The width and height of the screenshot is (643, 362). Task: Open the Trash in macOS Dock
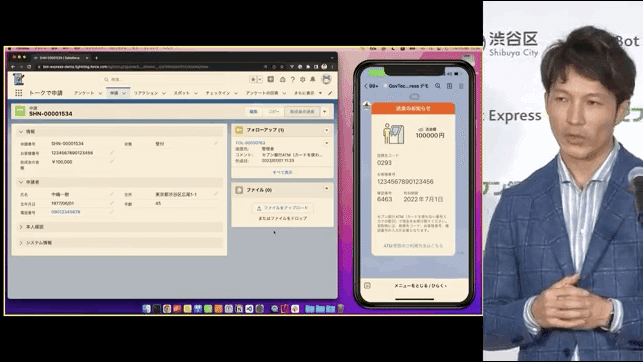point(340,309)
